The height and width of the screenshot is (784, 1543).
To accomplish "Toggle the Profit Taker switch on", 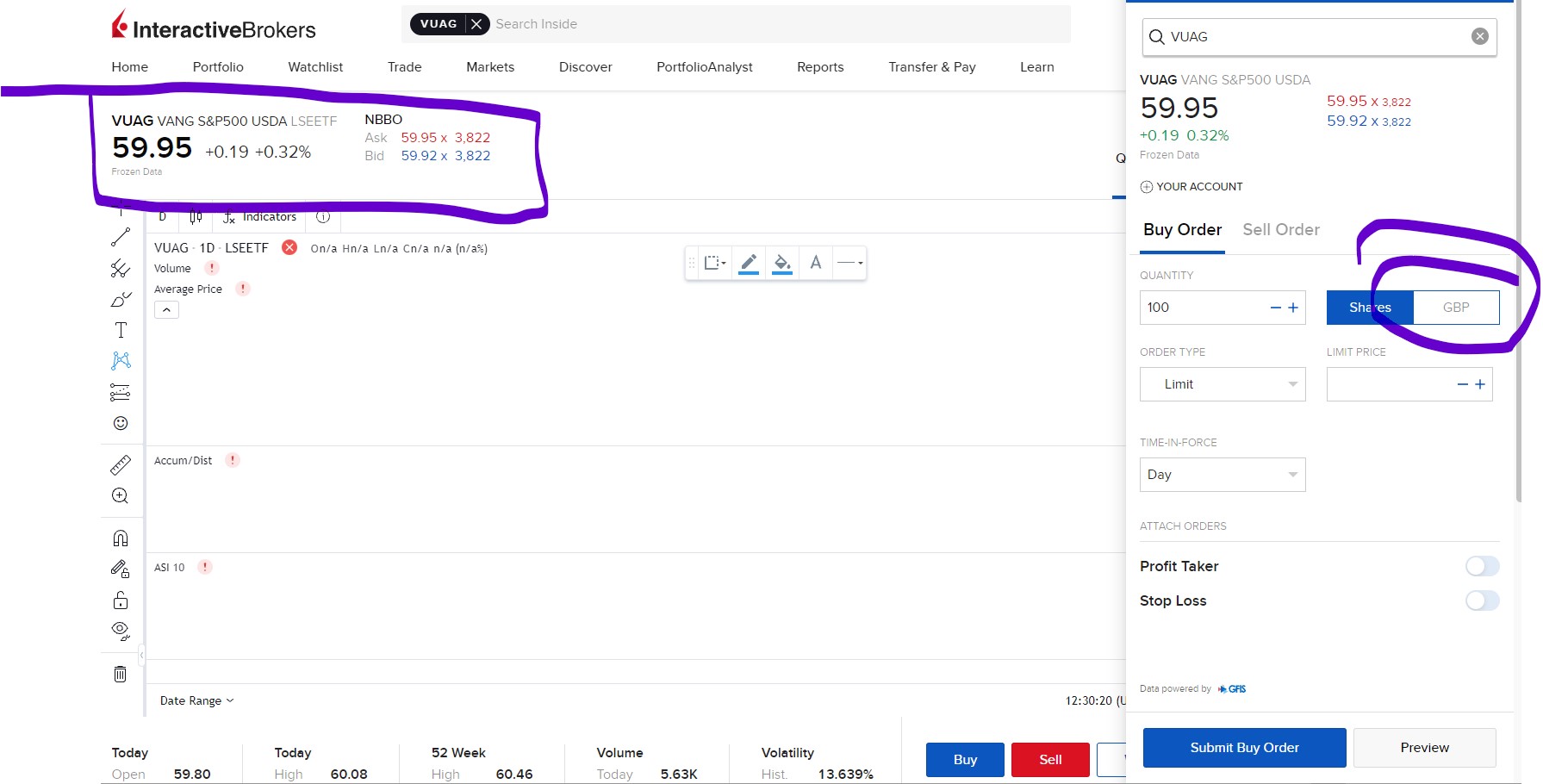I will pos(1482,566).
